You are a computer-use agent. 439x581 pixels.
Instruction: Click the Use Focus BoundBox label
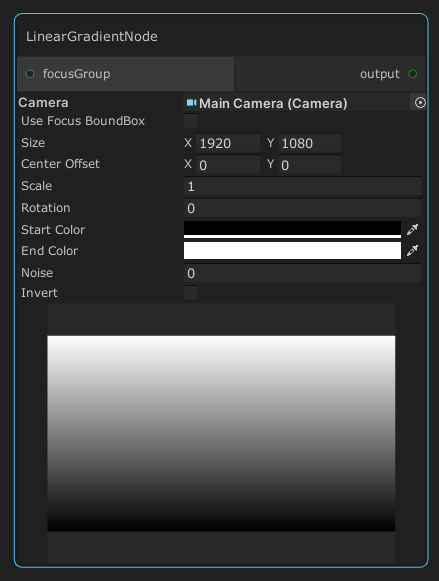click(83, 121)
